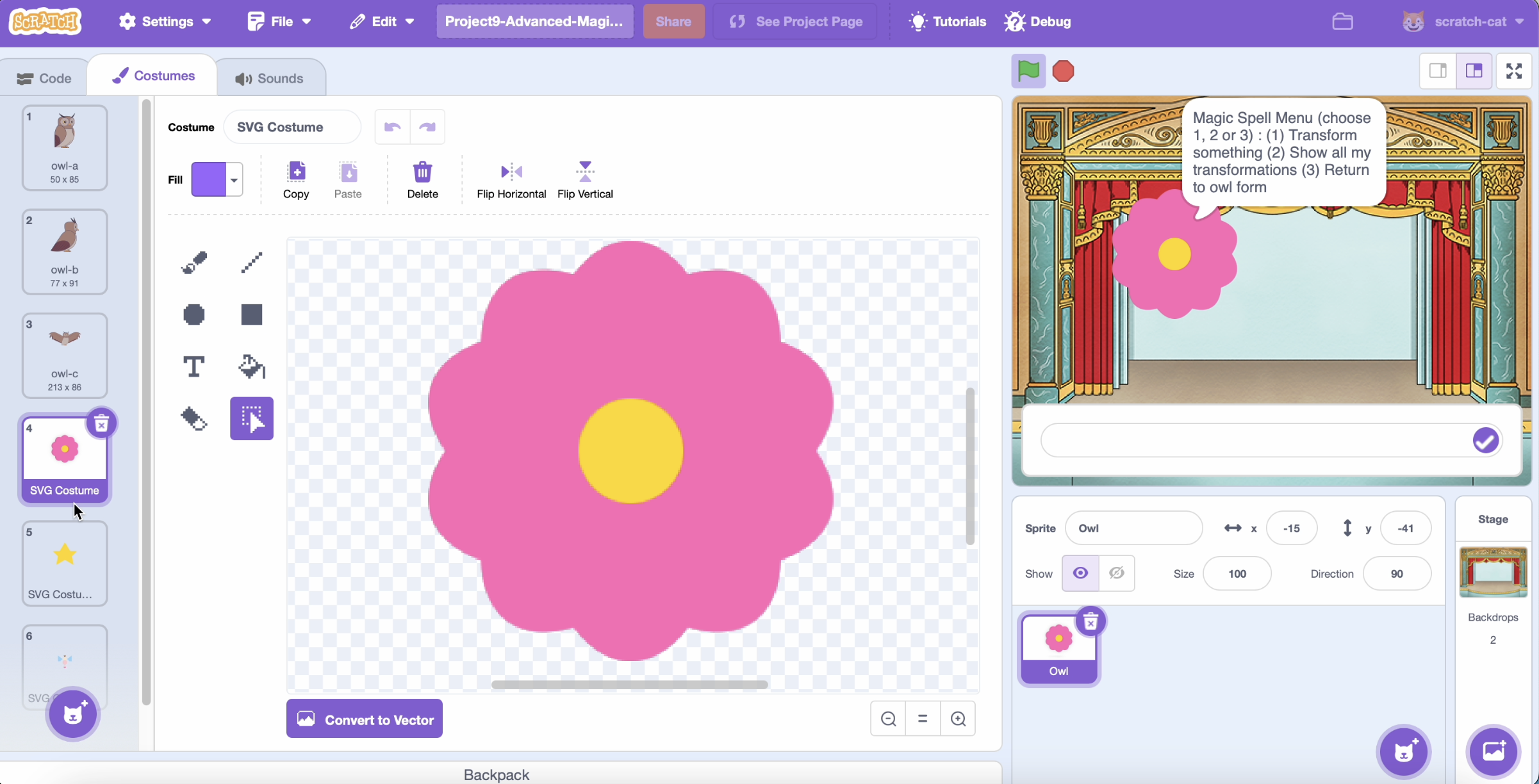The width and height of the screenshot is (1539, 784).
Task: Show the sprite with eye button
Action: (1080, 573)
